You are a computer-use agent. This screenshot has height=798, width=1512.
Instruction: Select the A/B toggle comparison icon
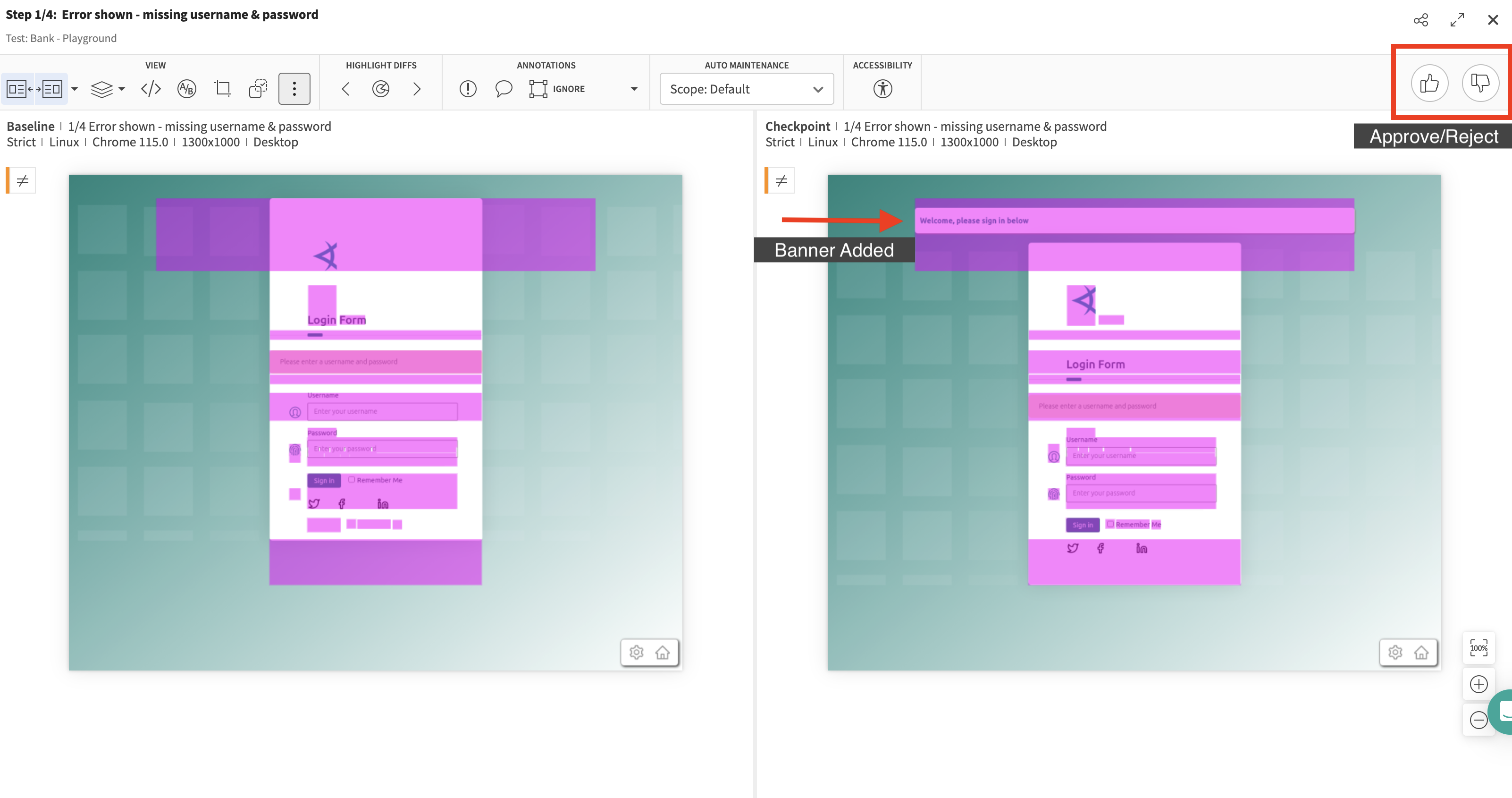click(187, 89)
